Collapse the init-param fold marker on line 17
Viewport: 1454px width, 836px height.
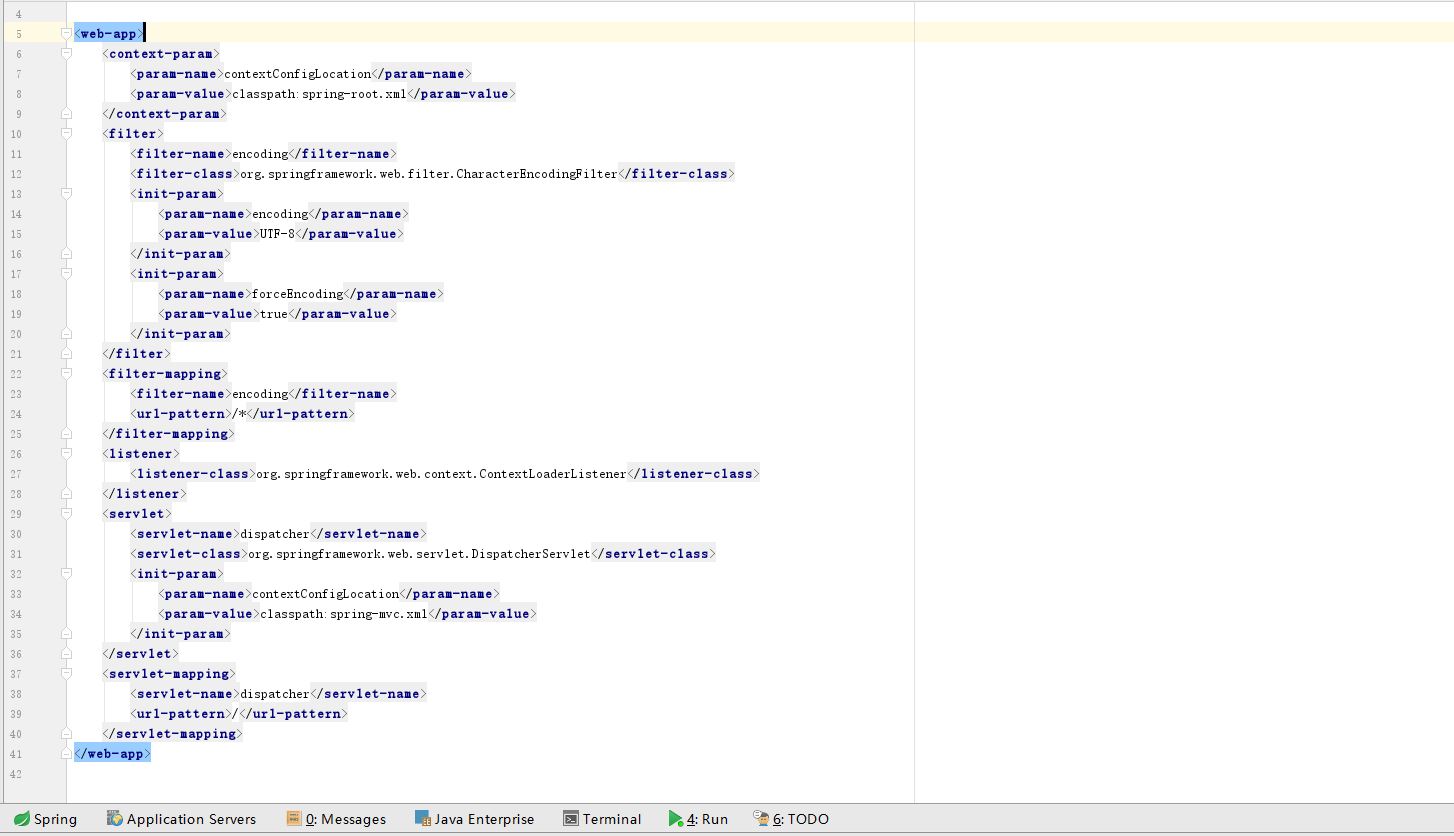click(66, 274)
